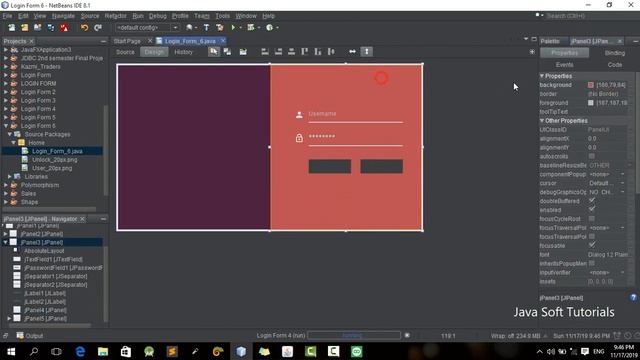The height and width of the screenshot is (360, 640).
Task: Click the Build Project hammer icon
Action: point(206,27)
